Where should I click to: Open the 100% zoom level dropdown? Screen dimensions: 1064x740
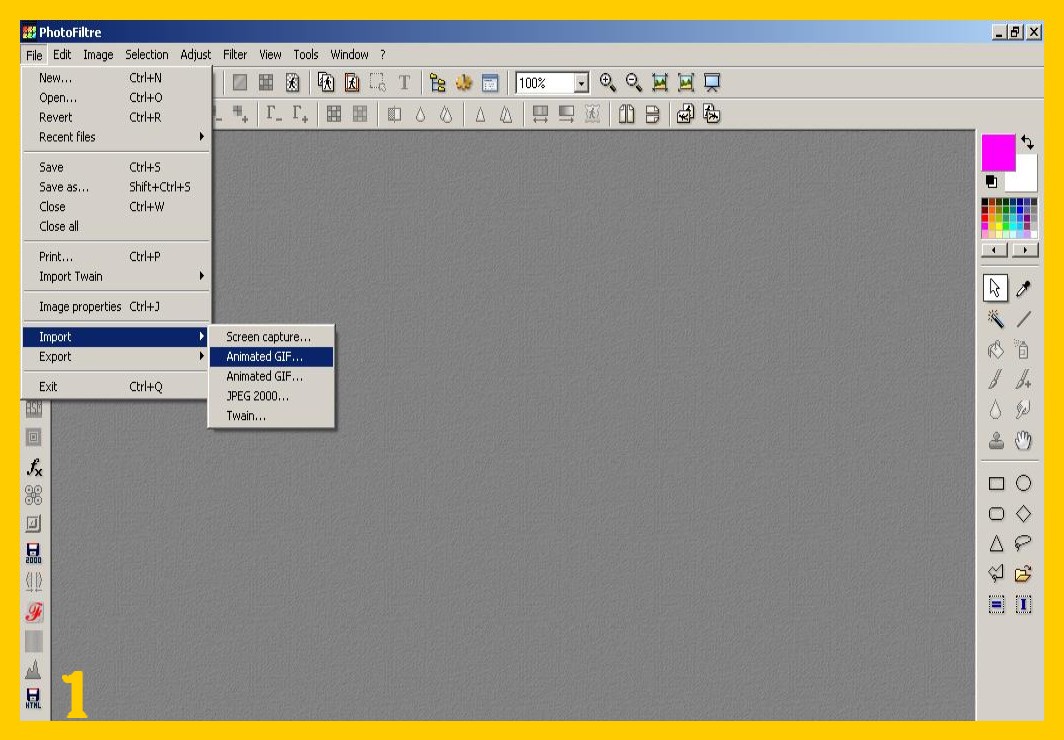click(x=581, y=84)
